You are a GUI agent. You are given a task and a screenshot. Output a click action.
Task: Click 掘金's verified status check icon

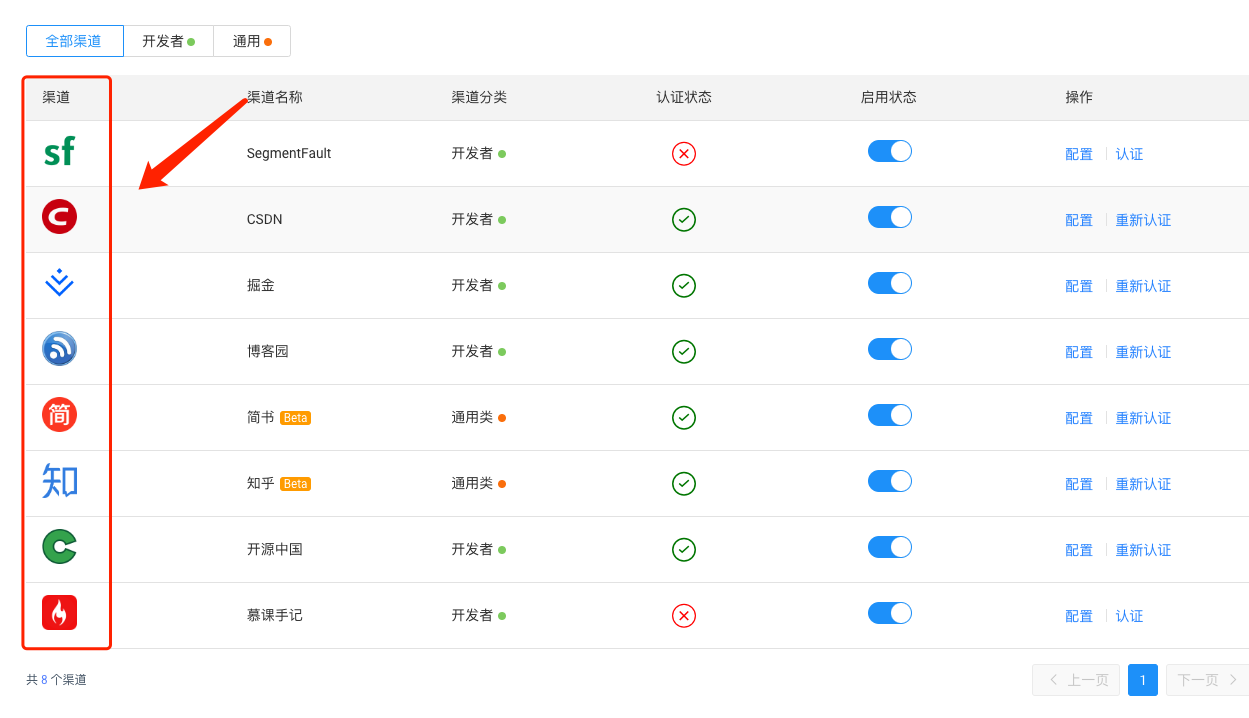[684, 286]
